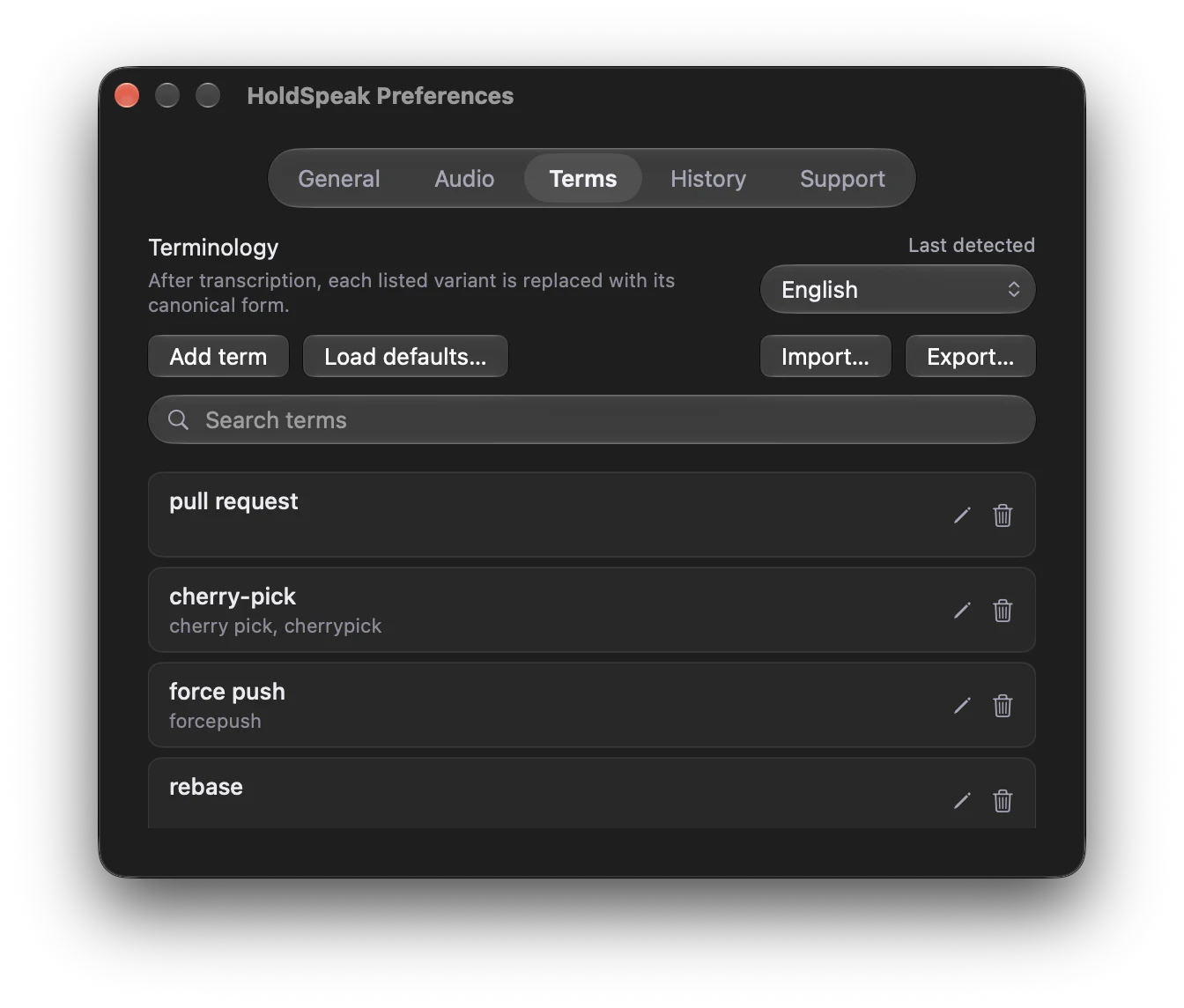1184x1008 pixels.
Task: Open the Audio tab
Action: coord(464,179)
